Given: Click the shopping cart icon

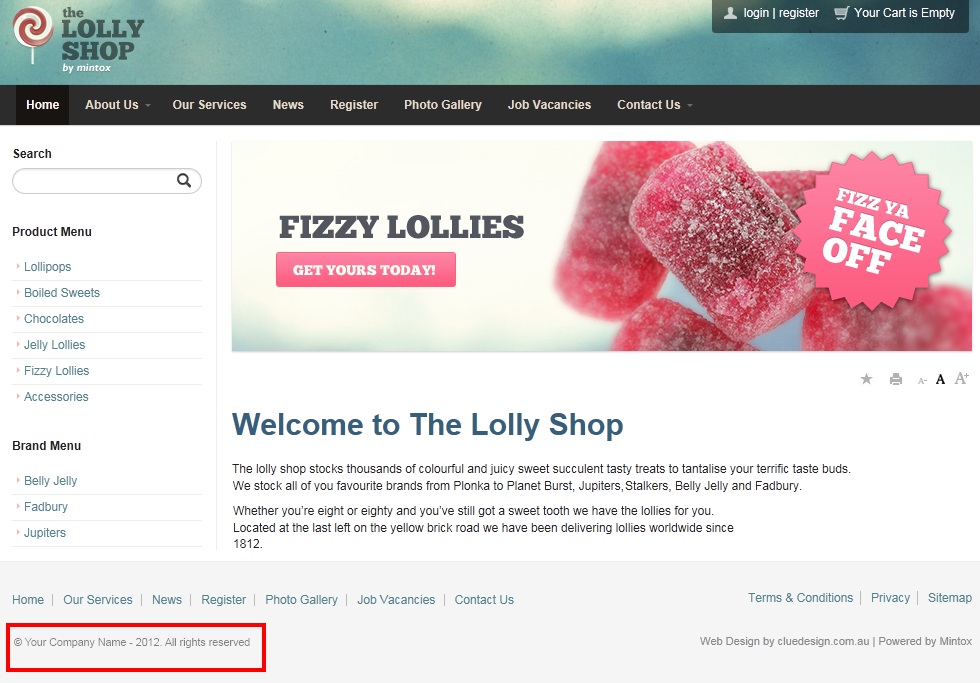Looking at the screenshot, I should coord(841,13).
